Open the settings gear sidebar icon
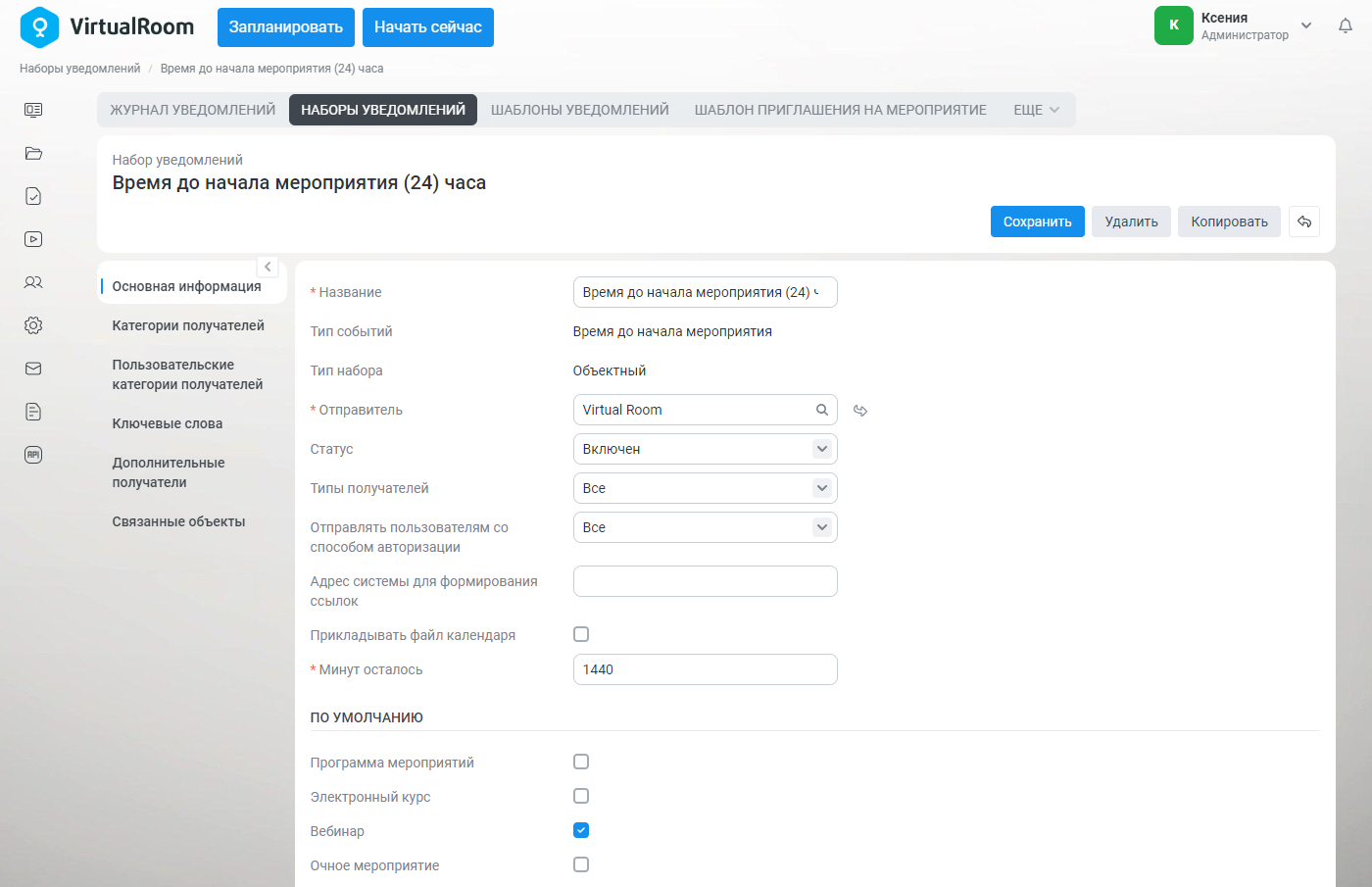This screenshot has width=1372, height=887. click(x=33, y=325)
